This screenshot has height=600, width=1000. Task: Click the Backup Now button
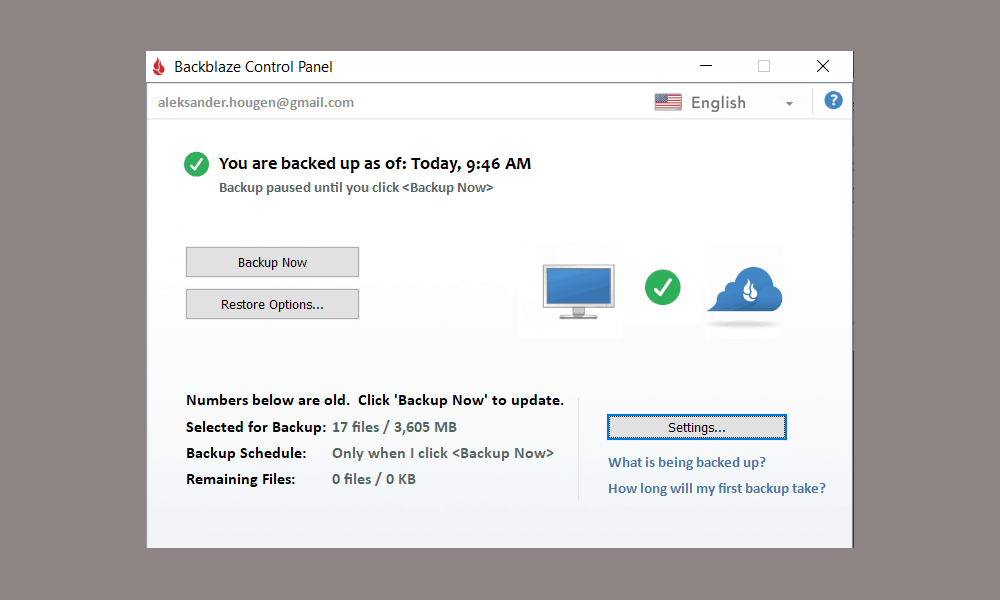[272, 262]
